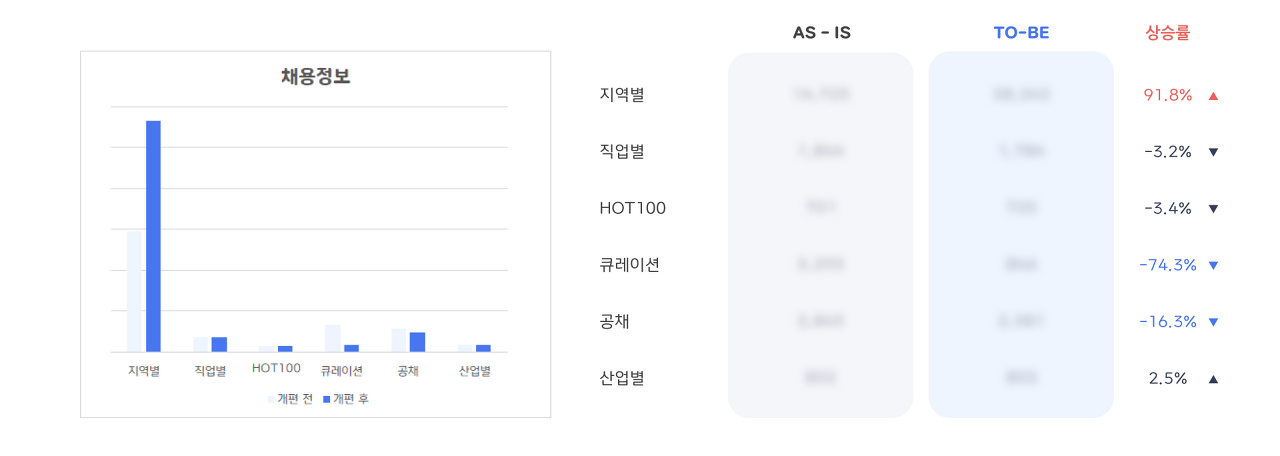This screenshot has height=456, width=1280.
Task: Click the red up arrow beside 91.8%
Action: tap(1213, 96)
